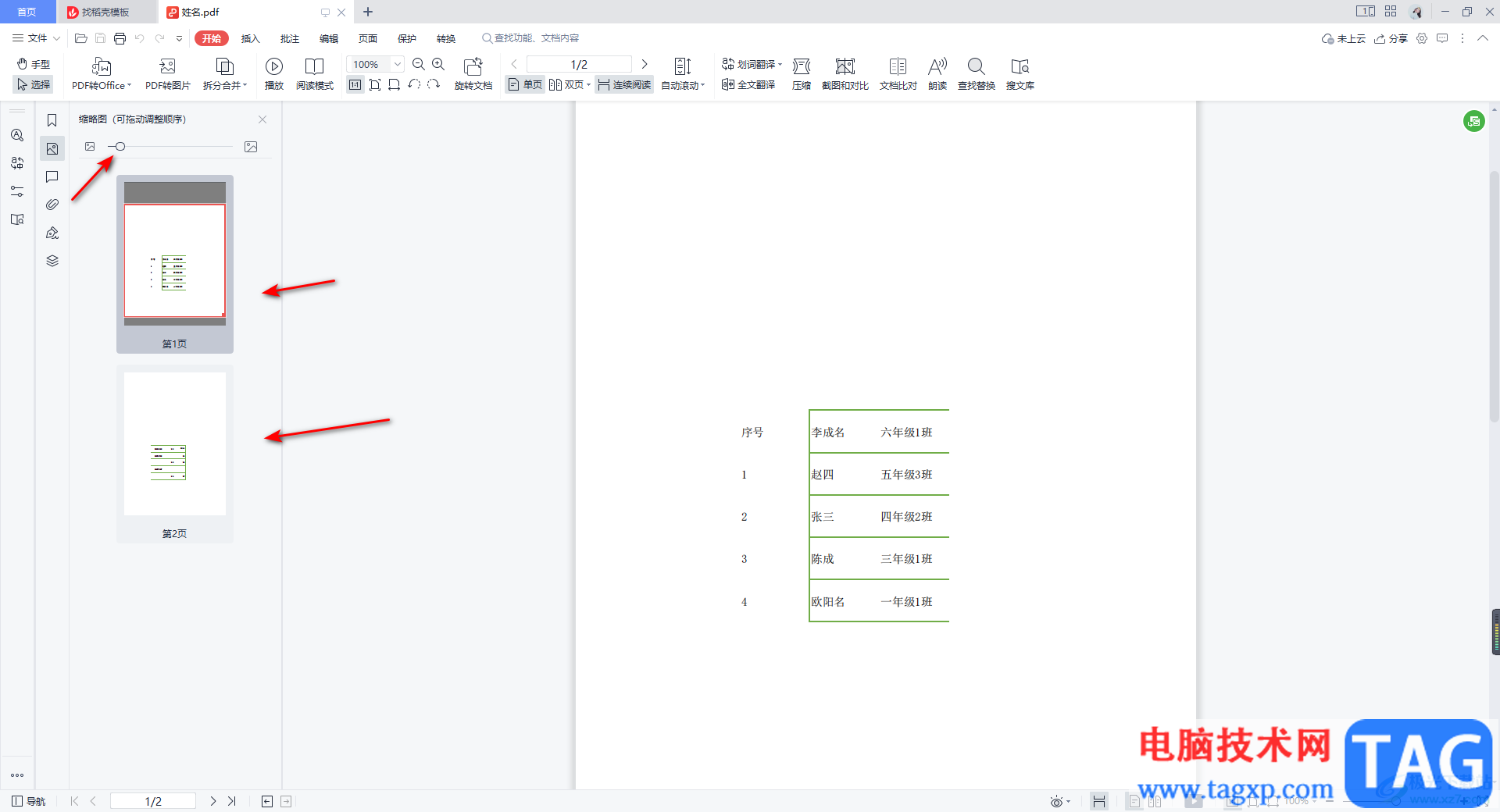Screen dimensions: 1500x812
Task: Open the 100% zoom level combo box
Action: pyautogui.click(x=375, y=64)
